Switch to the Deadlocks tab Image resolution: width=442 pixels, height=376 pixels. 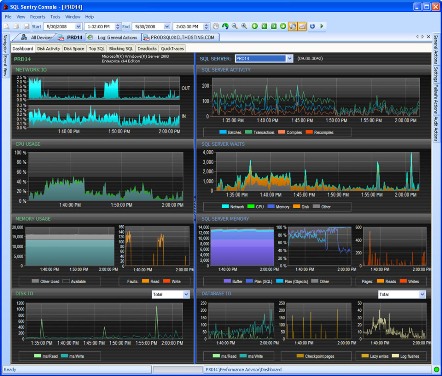[x=147, y=49]
